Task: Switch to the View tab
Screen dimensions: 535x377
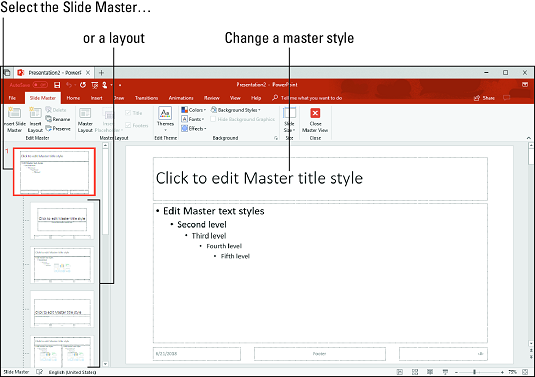Action: click(235, 98)
